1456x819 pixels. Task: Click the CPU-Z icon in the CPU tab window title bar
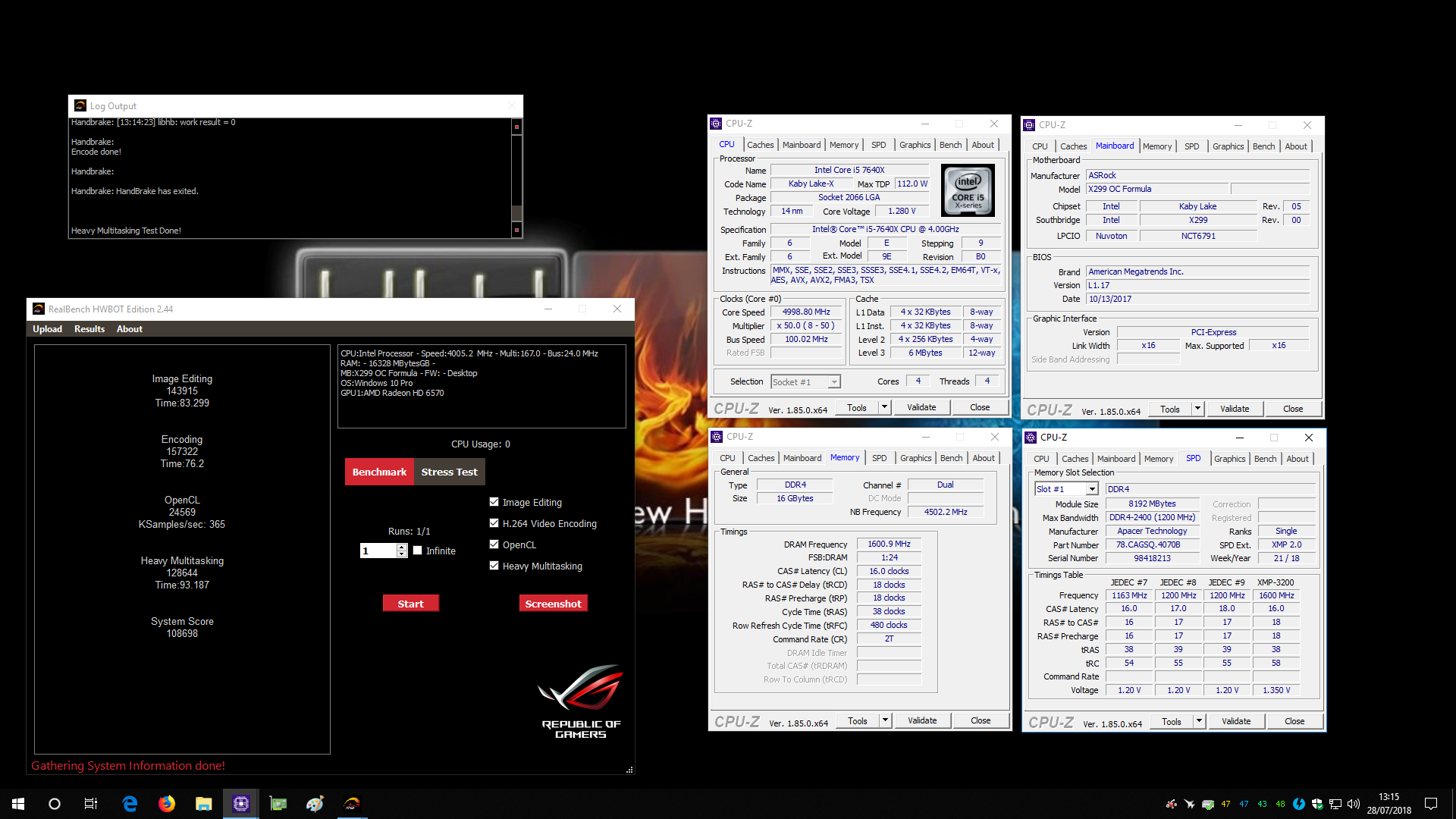coord(716,124)
